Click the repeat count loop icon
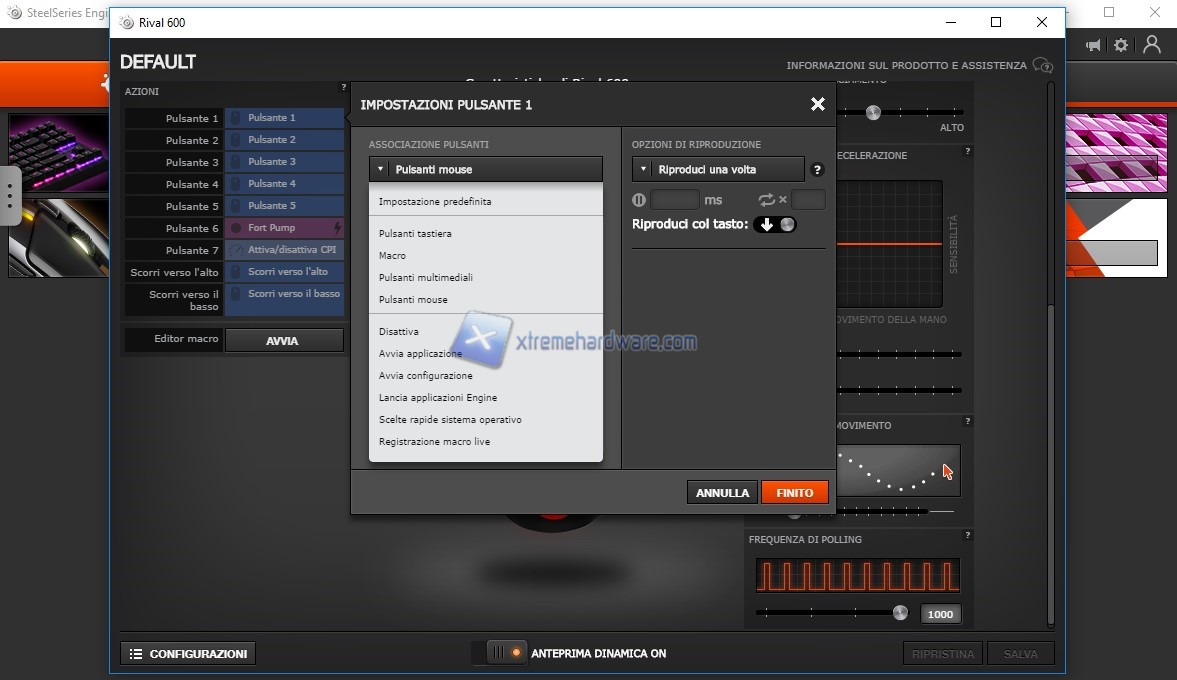The height and width of the screenshot is (680, 1177). point(767,200)
